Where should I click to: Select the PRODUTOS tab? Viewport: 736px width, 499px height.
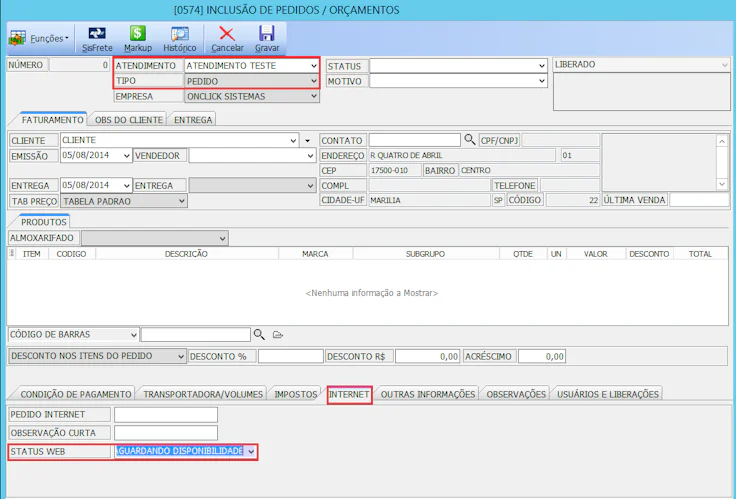pos(44,222)
